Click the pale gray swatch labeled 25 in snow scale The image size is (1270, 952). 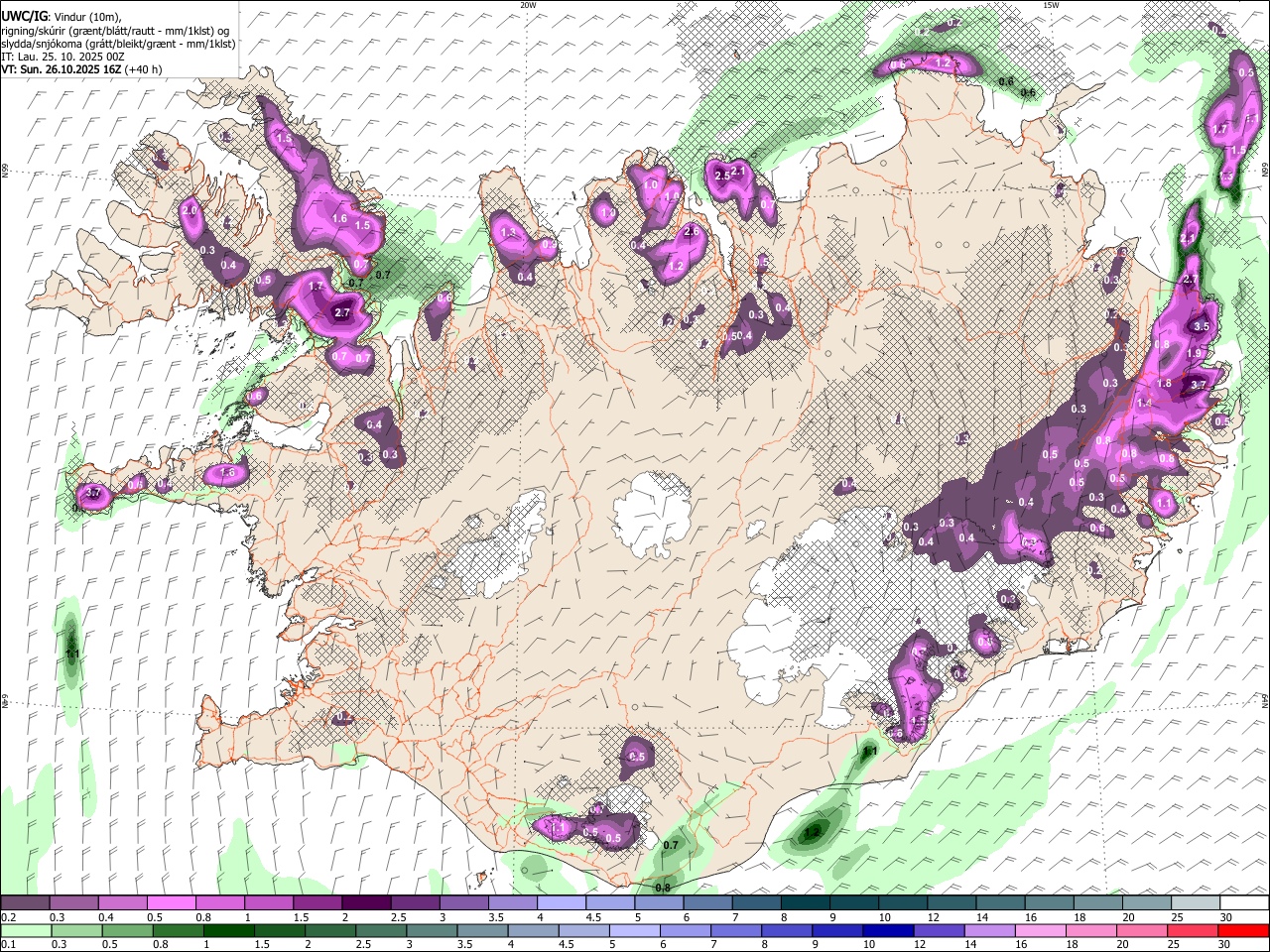[x=1196, y=903]
